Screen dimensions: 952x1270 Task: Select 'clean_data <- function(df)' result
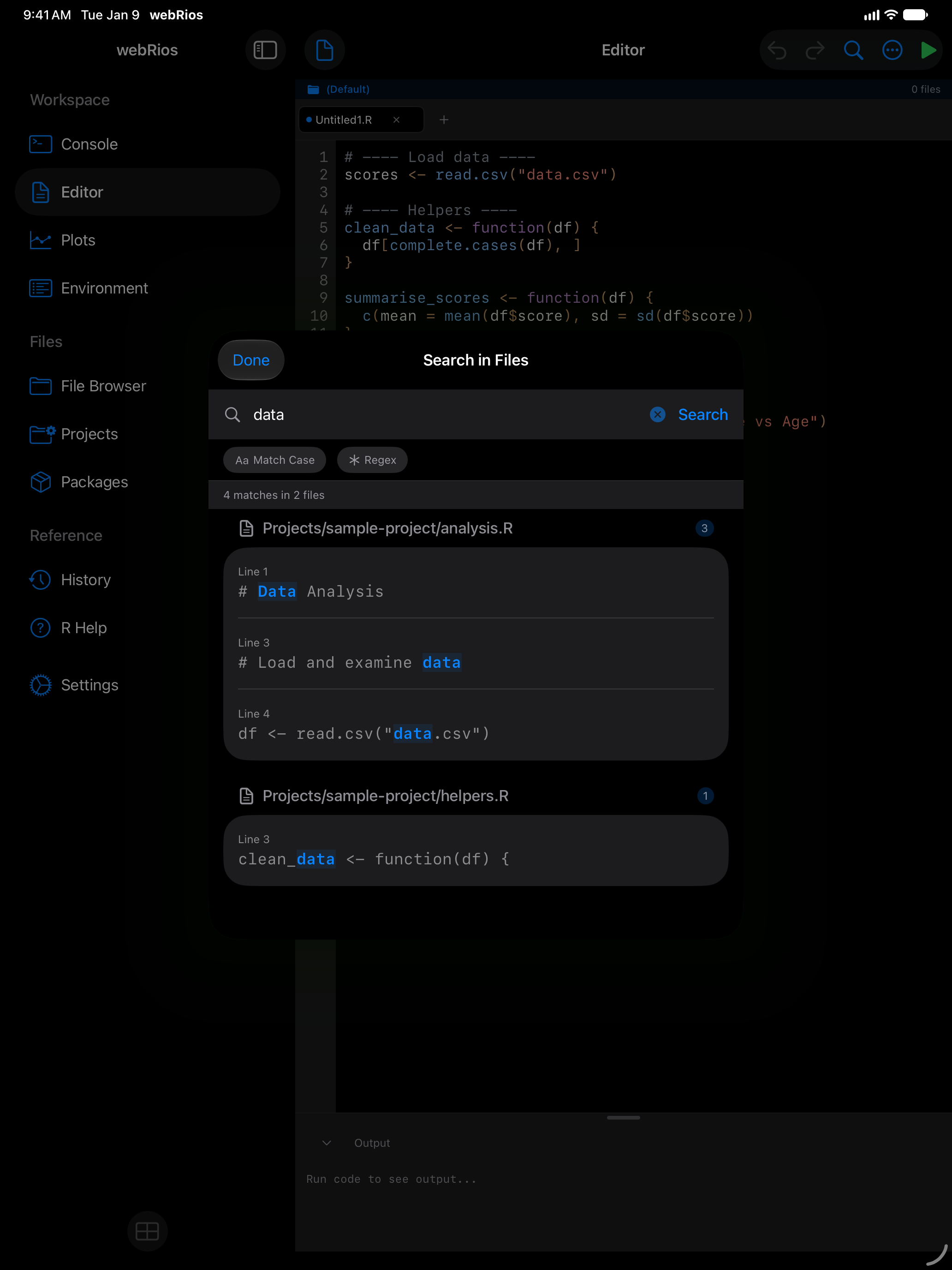tap(476, 851)
